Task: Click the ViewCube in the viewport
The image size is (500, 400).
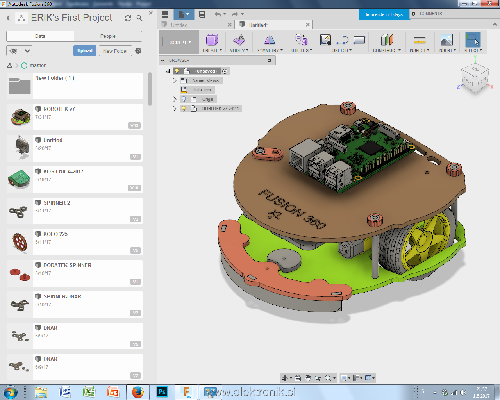Action: point(474,78)
